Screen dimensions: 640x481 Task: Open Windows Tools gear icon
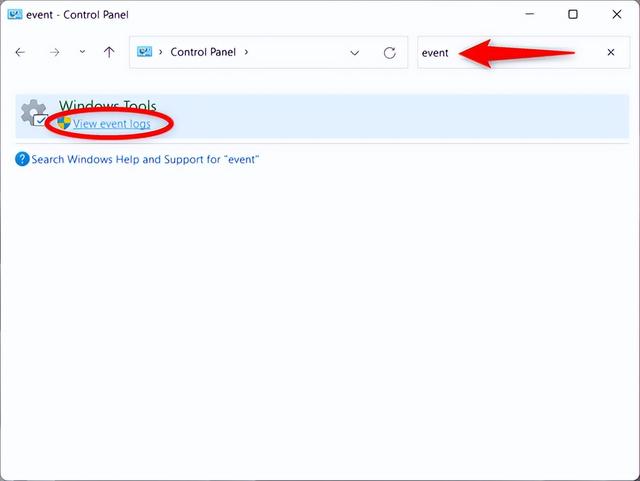pyautogui.click(x=34, y=113)
